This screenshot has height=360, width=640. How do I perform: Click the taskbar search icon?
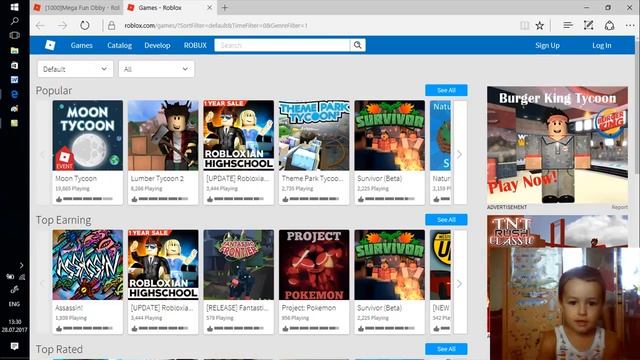pyautogui.click(x=14, y=21)
